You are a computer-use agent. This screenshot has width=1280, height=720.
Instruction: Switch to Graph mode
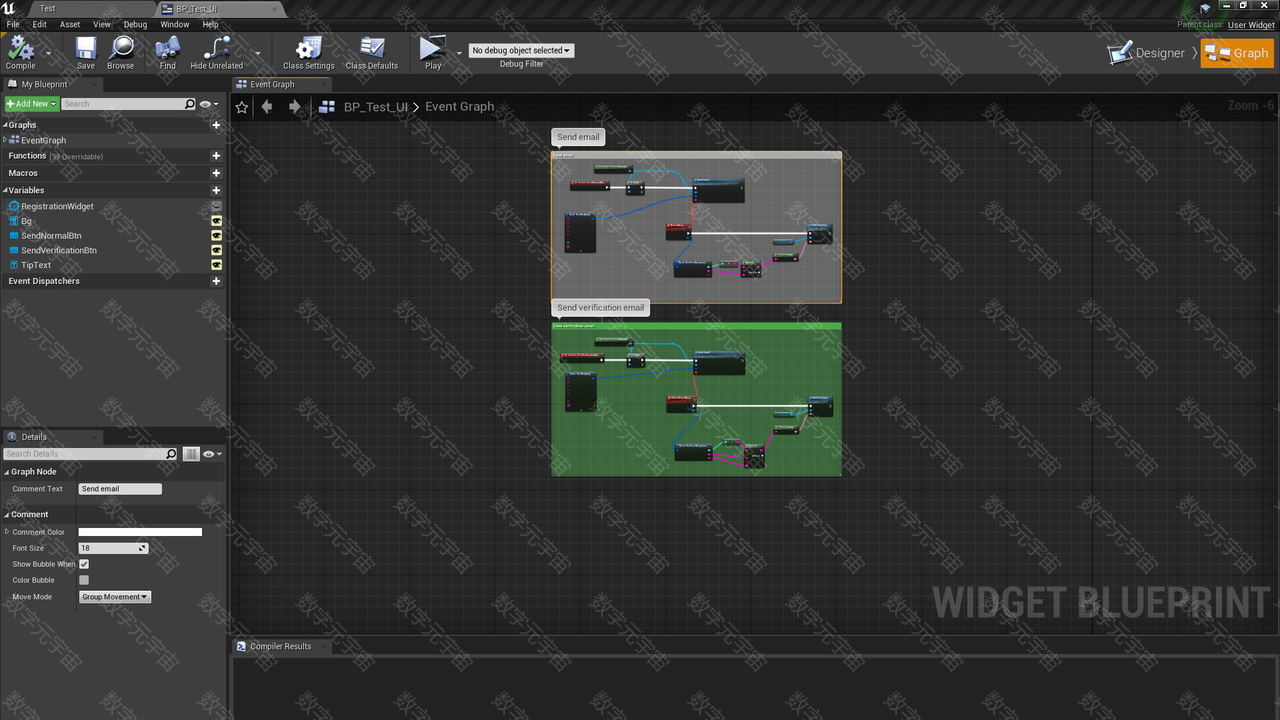coord(1237,53)
